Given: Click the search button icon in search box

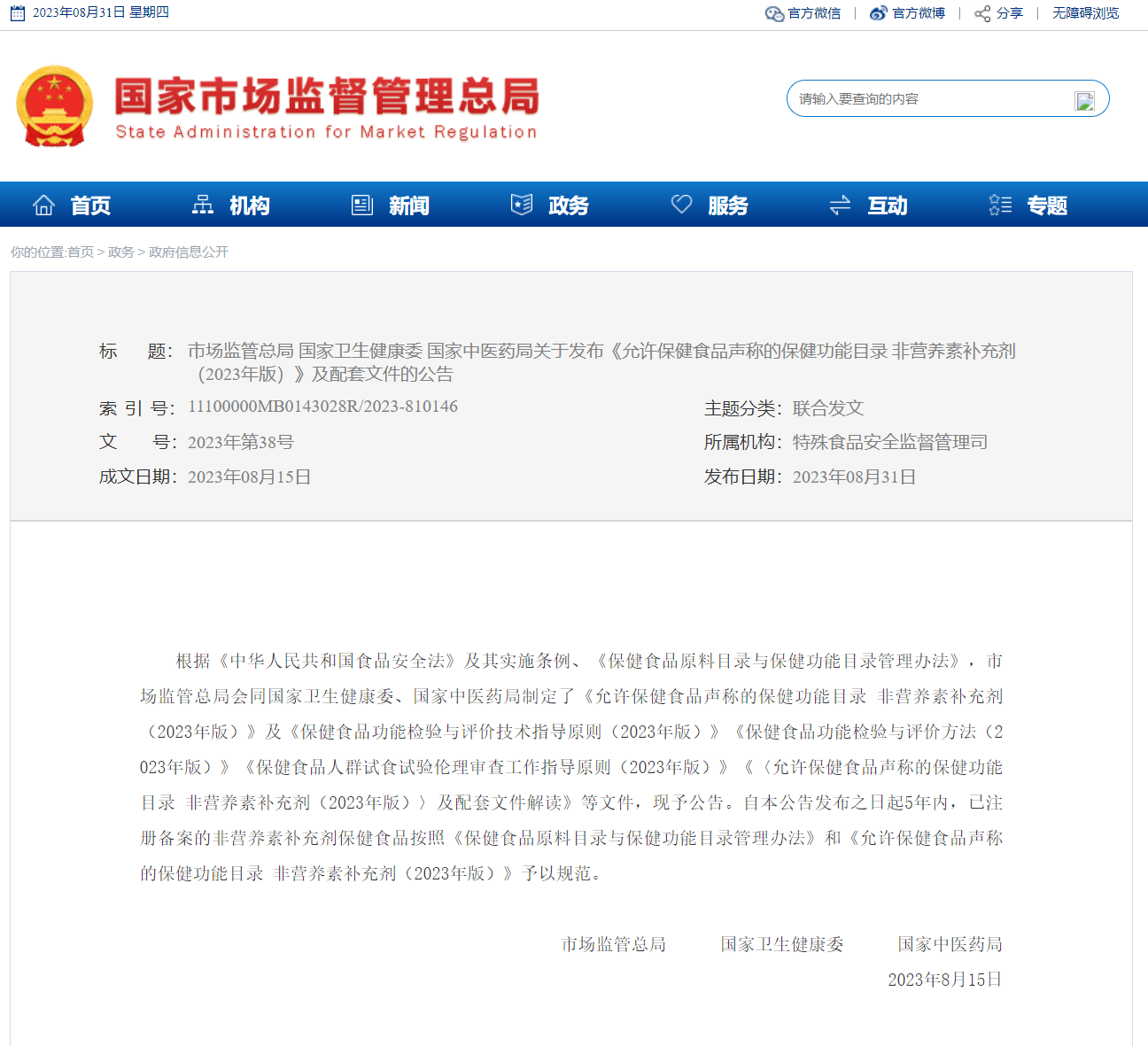Looking at the screenshot, I should (x=1084, y=101).
